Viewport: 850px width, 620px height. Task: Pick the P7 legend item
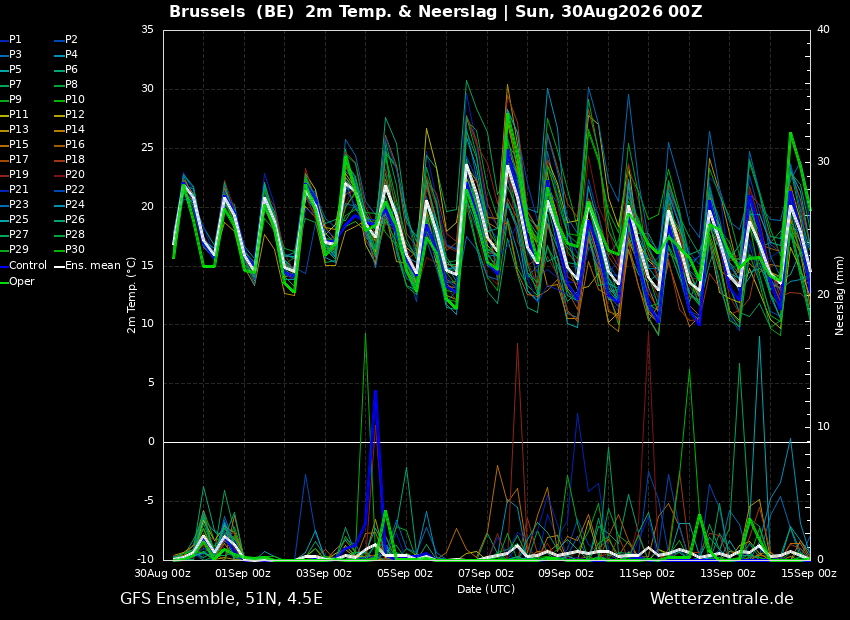(11, 85)
